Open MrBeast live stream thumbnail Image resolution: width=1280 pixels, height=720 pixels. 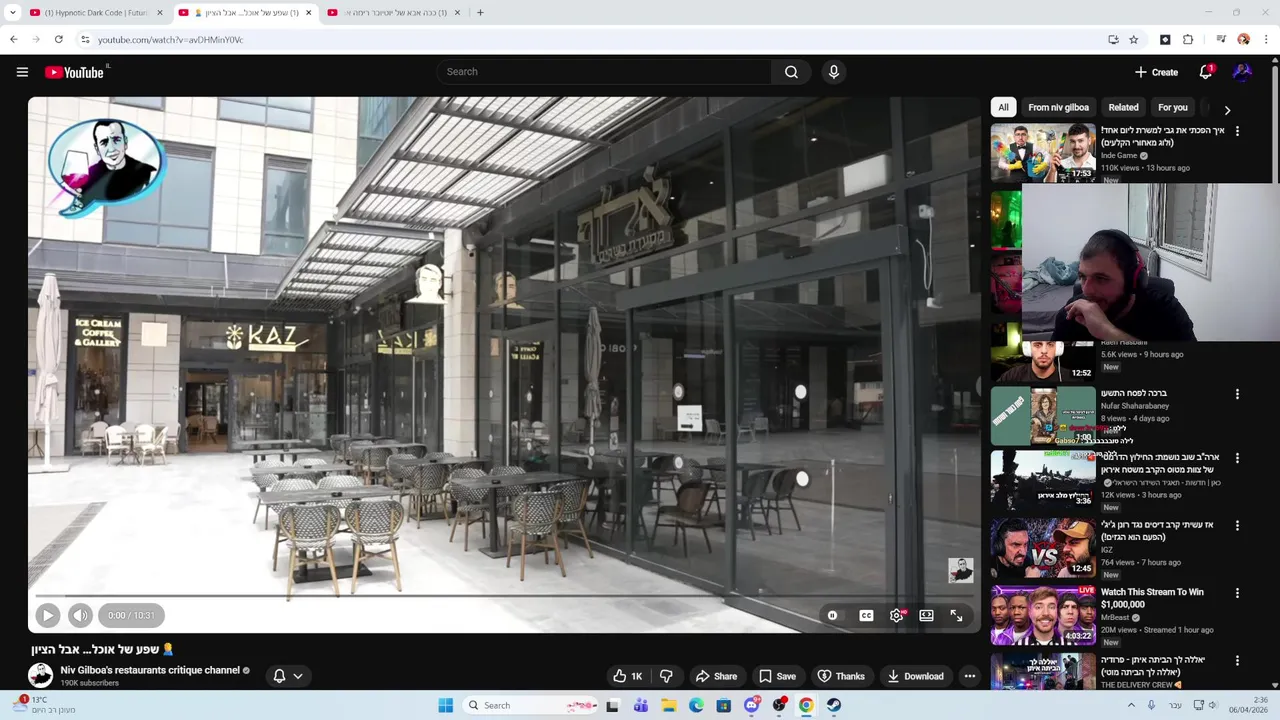pos(1043,615)
